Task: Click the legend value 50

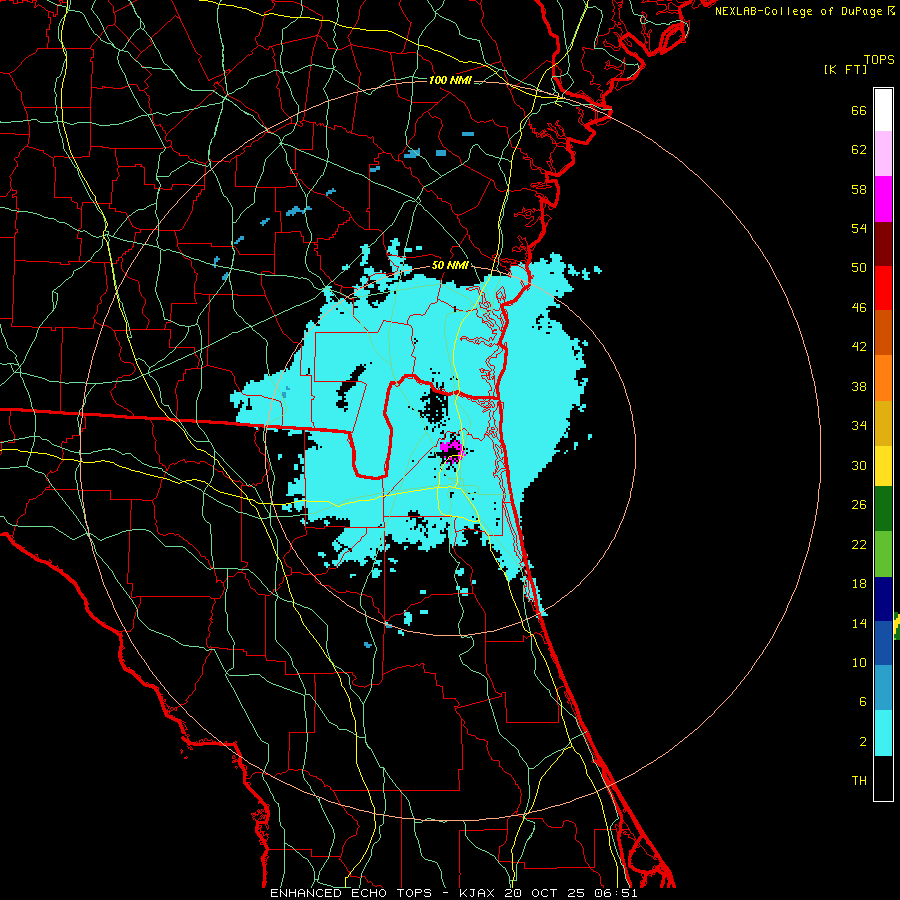Action: tap(859, 268)
